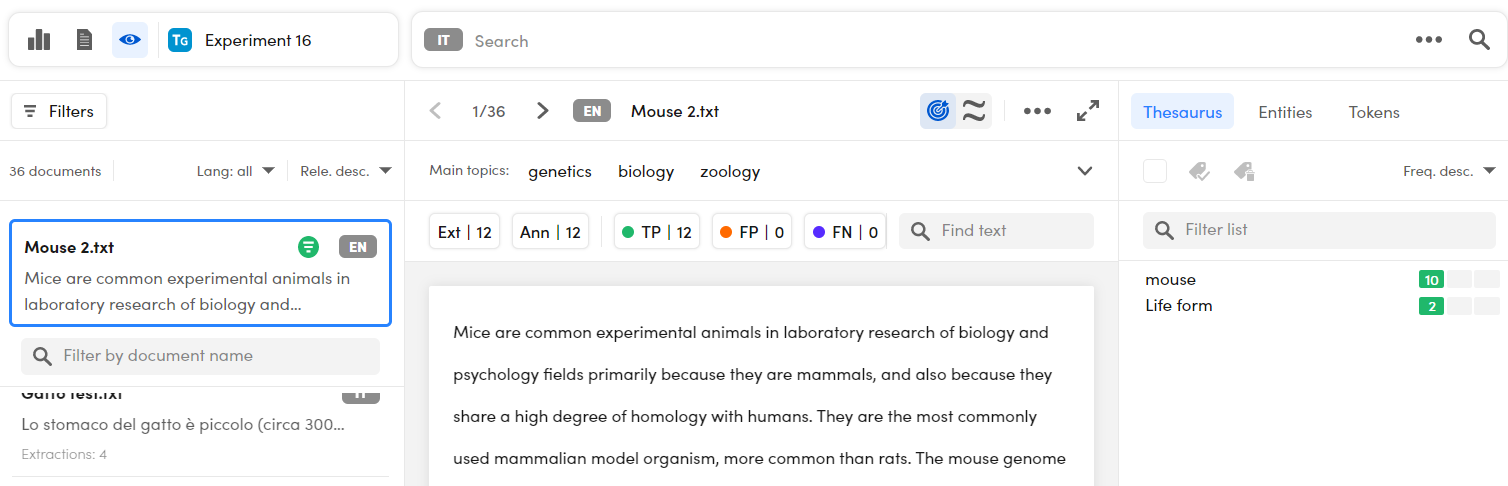Image resolution: width=1508 pixels, height=486 pixels.
Task: Select the eye detail view icon
Action: pos(130,40)
